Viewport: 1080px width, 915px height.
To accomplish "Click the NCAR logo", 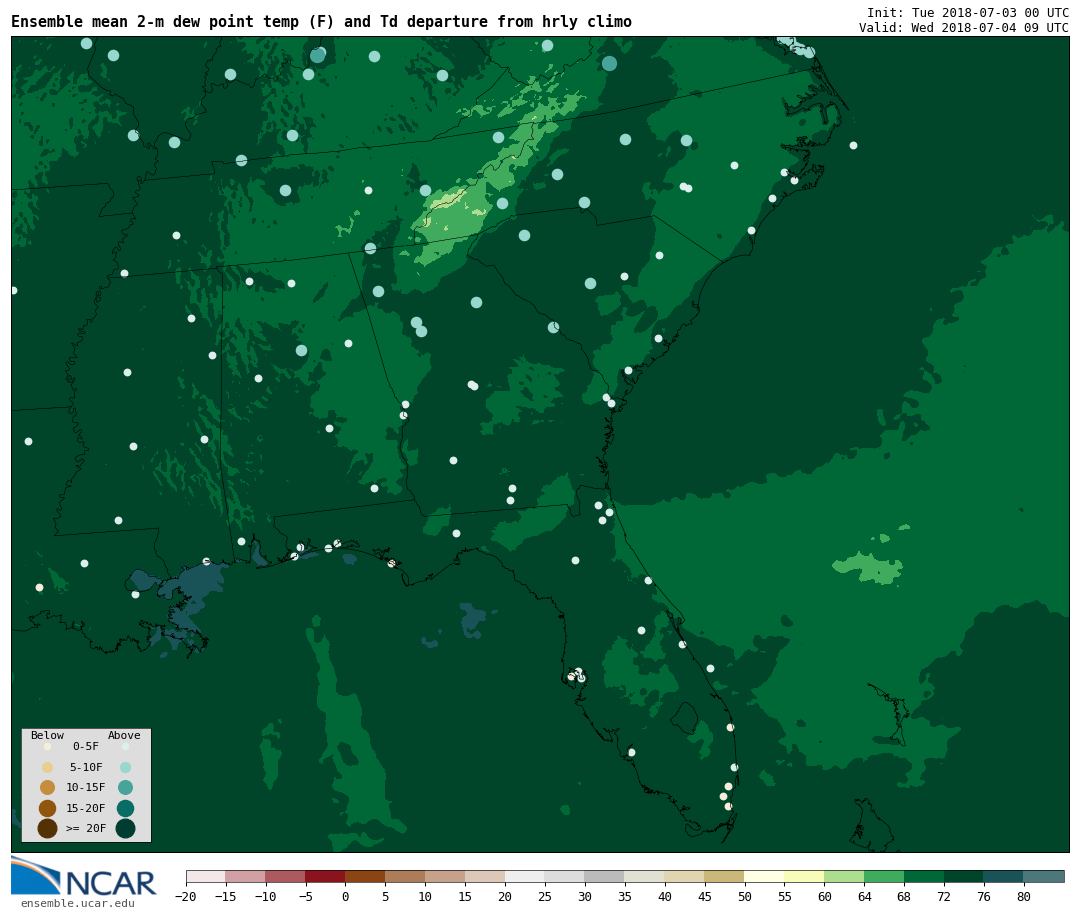I will (84, 877).
